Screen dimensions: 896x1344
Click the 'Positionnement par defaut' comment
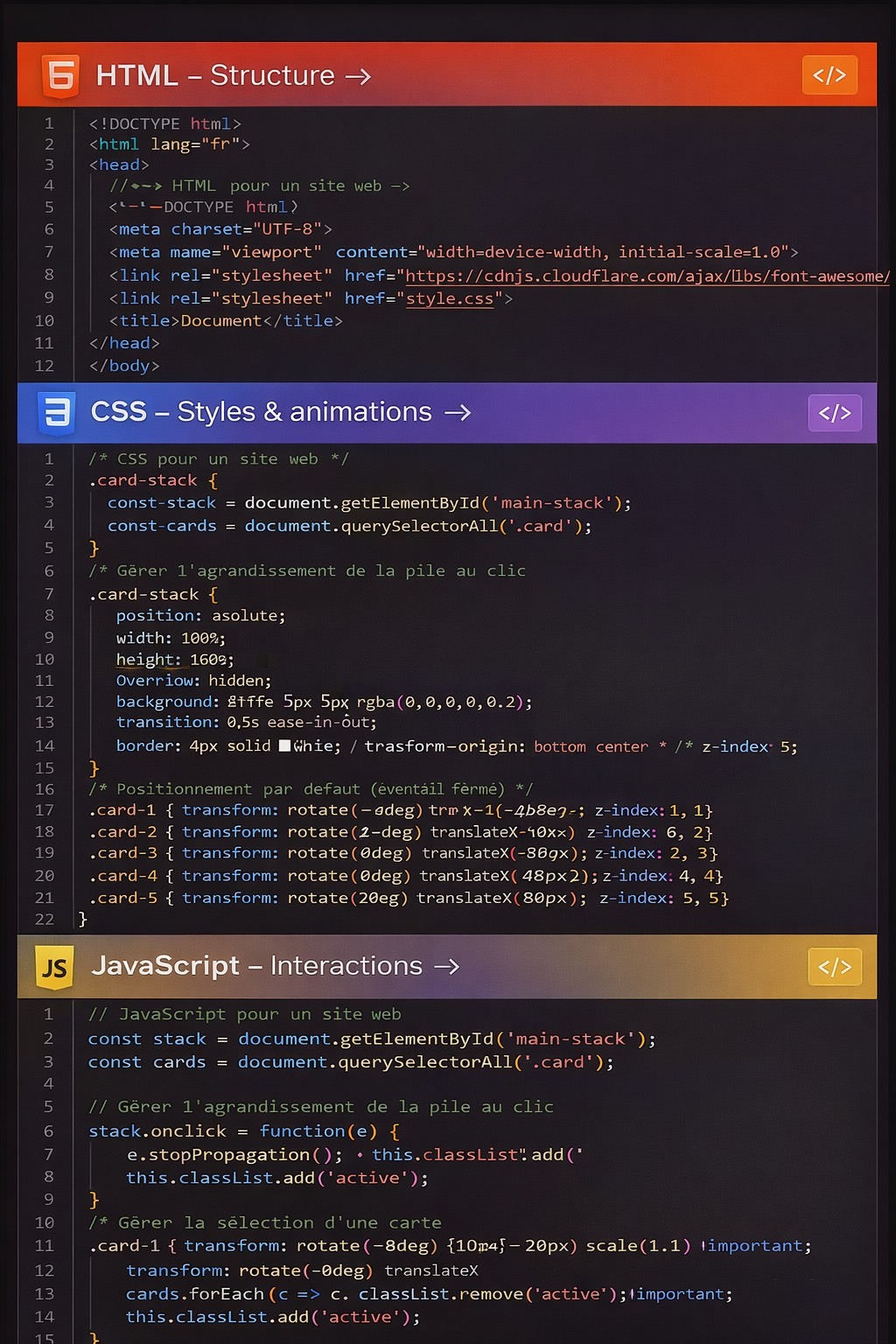(311, 789)
